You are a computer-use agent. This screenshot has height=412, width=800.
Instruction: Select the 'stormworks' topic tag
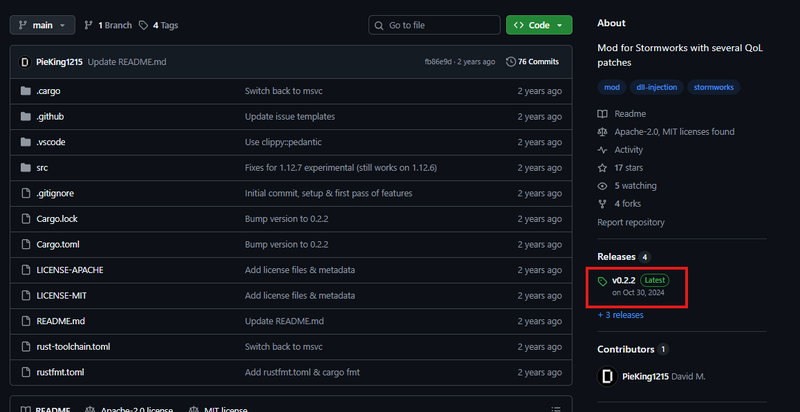click(714, 87)
